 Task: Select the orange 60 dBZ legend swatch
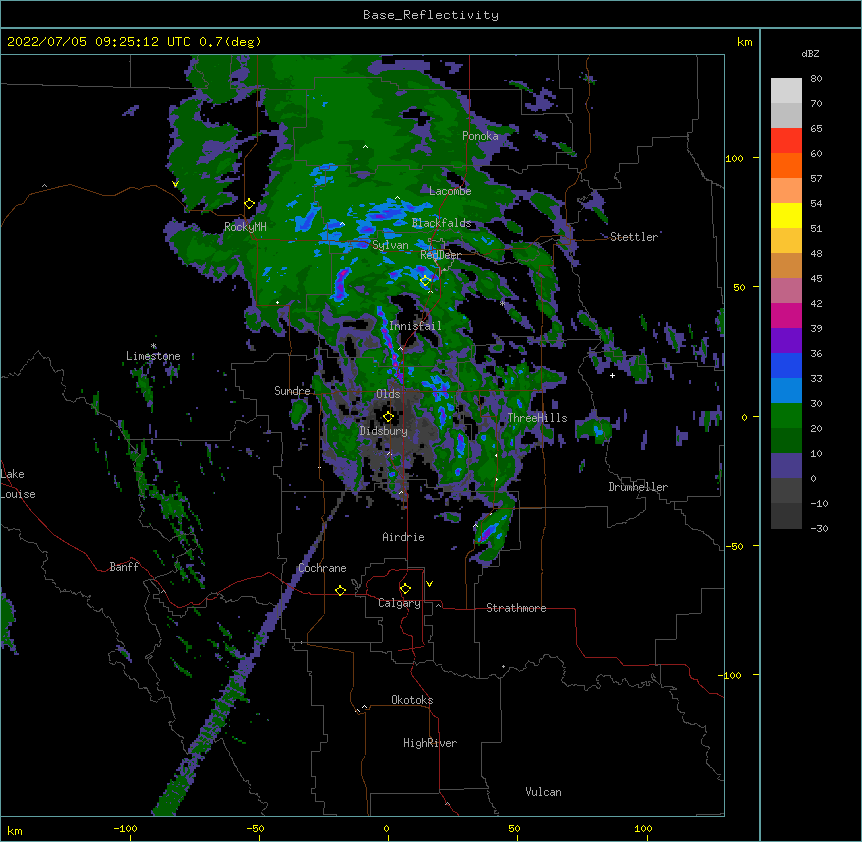point(786,165)
